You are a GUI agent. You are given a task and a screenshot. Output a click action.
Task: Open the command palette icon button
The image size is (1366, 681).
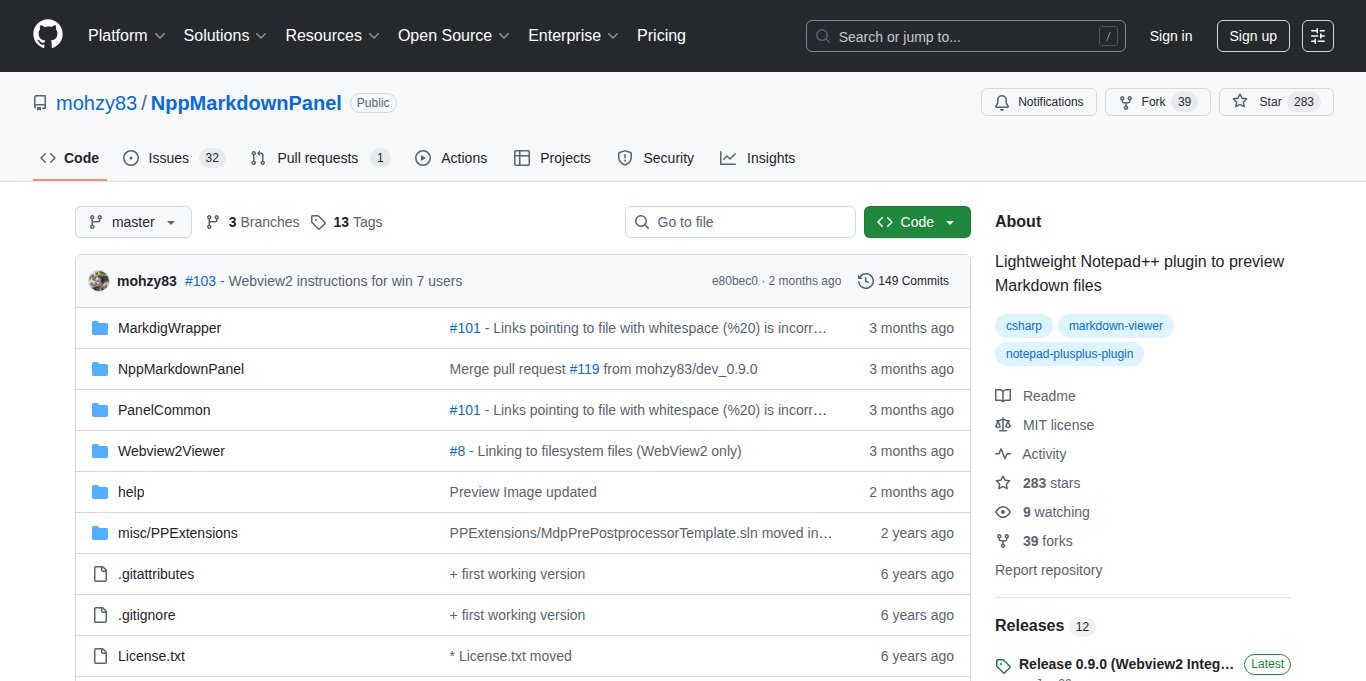pyautogui.click(x=1318, y=36)
